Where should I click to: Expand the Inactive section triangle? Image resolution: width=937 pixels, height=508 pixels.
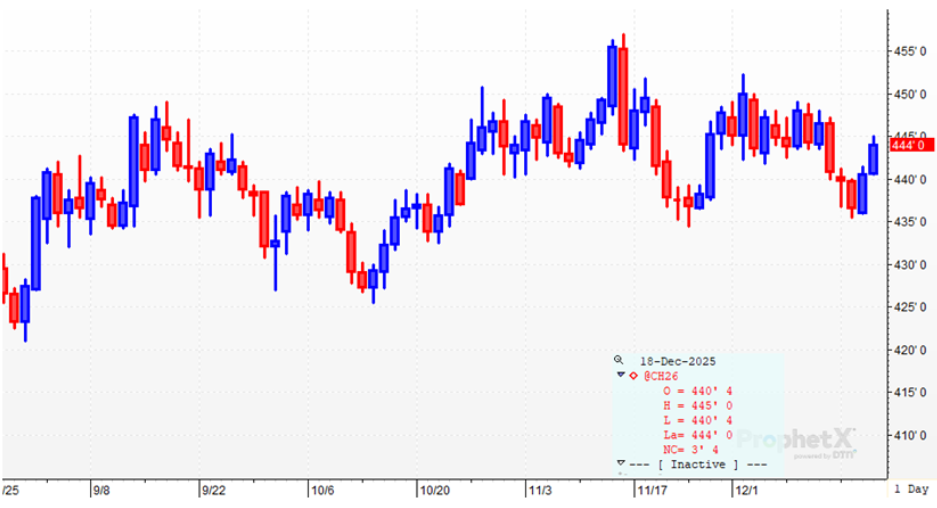621,463
